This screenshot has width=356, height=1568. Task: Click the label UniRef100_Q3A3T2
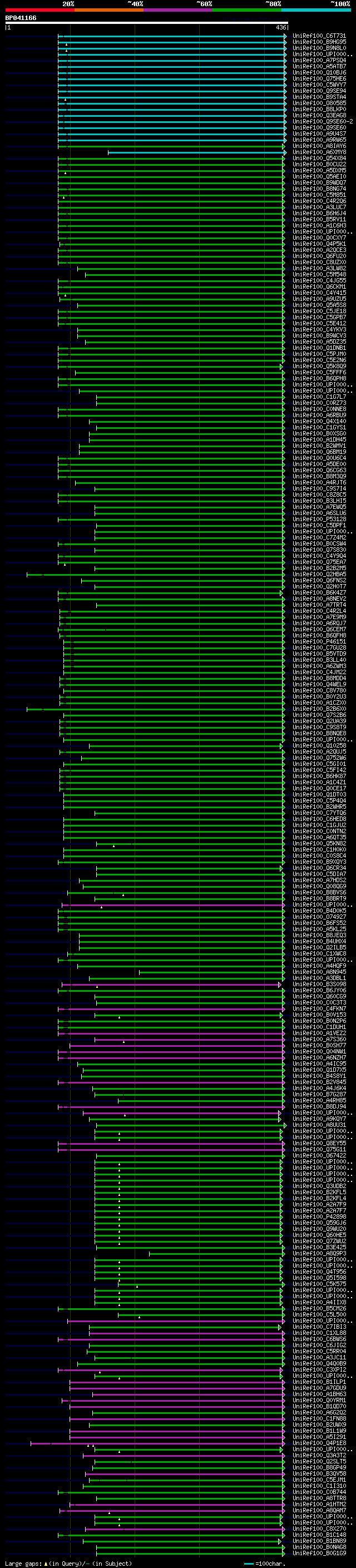[319, 1456]
